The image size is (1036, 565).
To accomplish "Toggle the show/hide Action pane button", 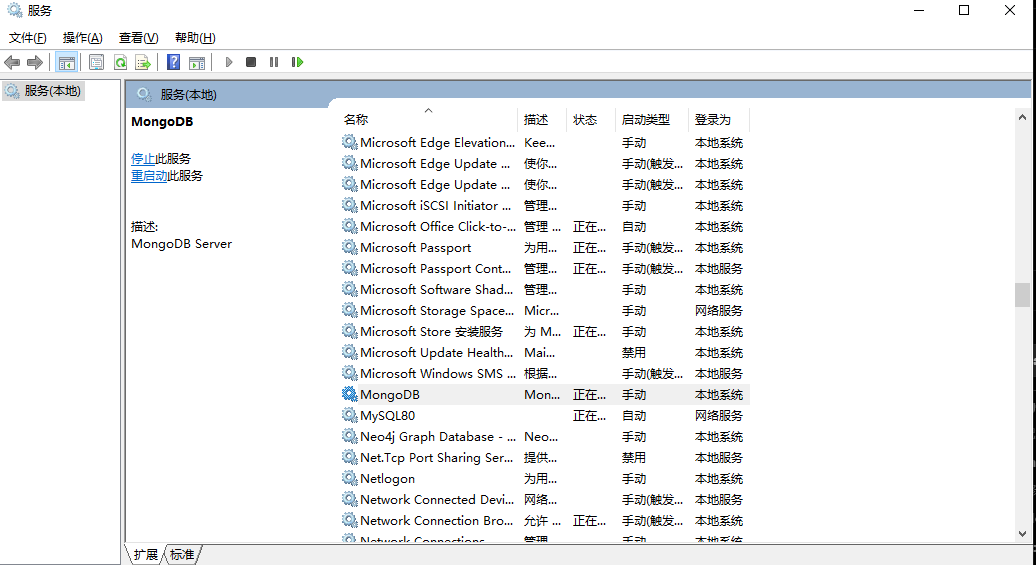I will click(x=197, y=62).
